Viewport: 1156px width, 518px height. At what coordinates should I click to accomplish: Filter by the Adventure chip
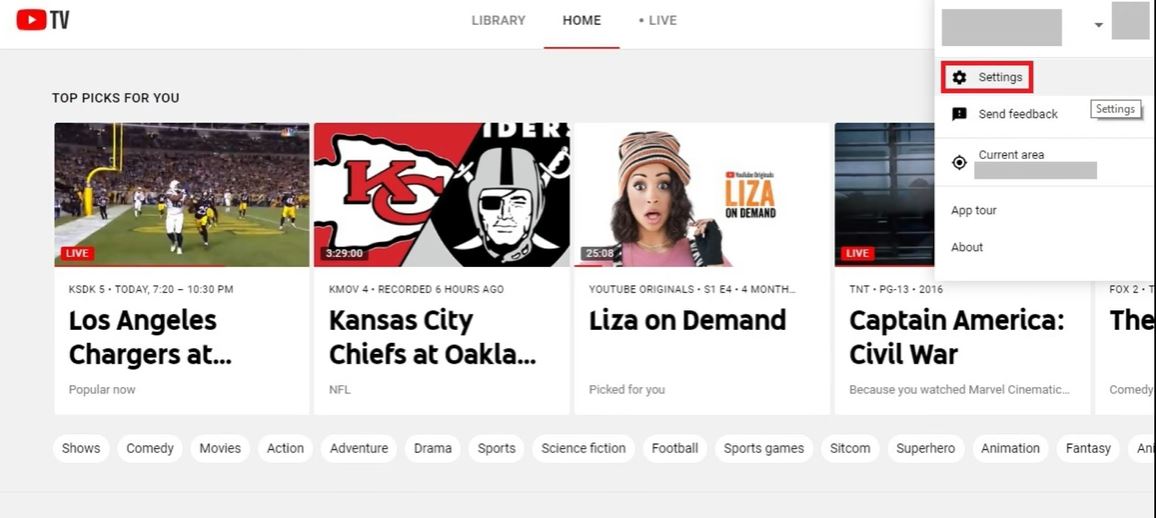pyautogui.click(x=359, y=449)
